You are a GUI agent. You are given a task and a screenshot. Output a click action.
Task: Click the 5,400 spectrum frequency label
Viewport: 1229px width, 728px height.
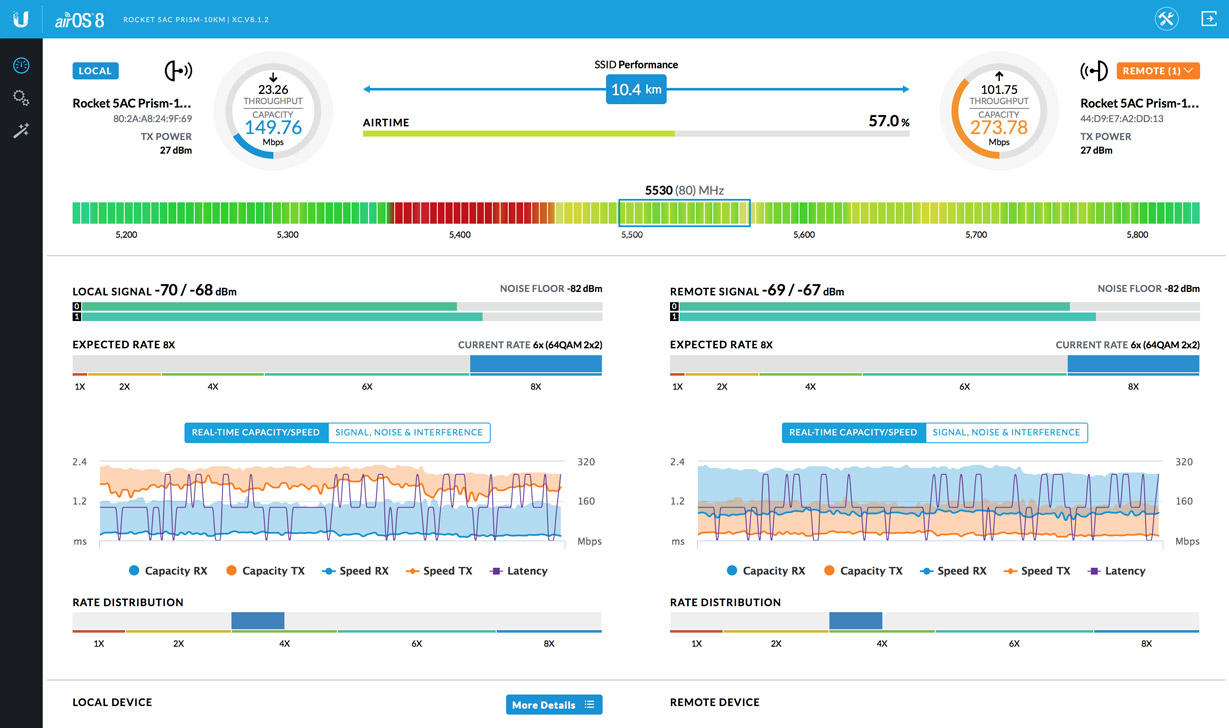460,235
